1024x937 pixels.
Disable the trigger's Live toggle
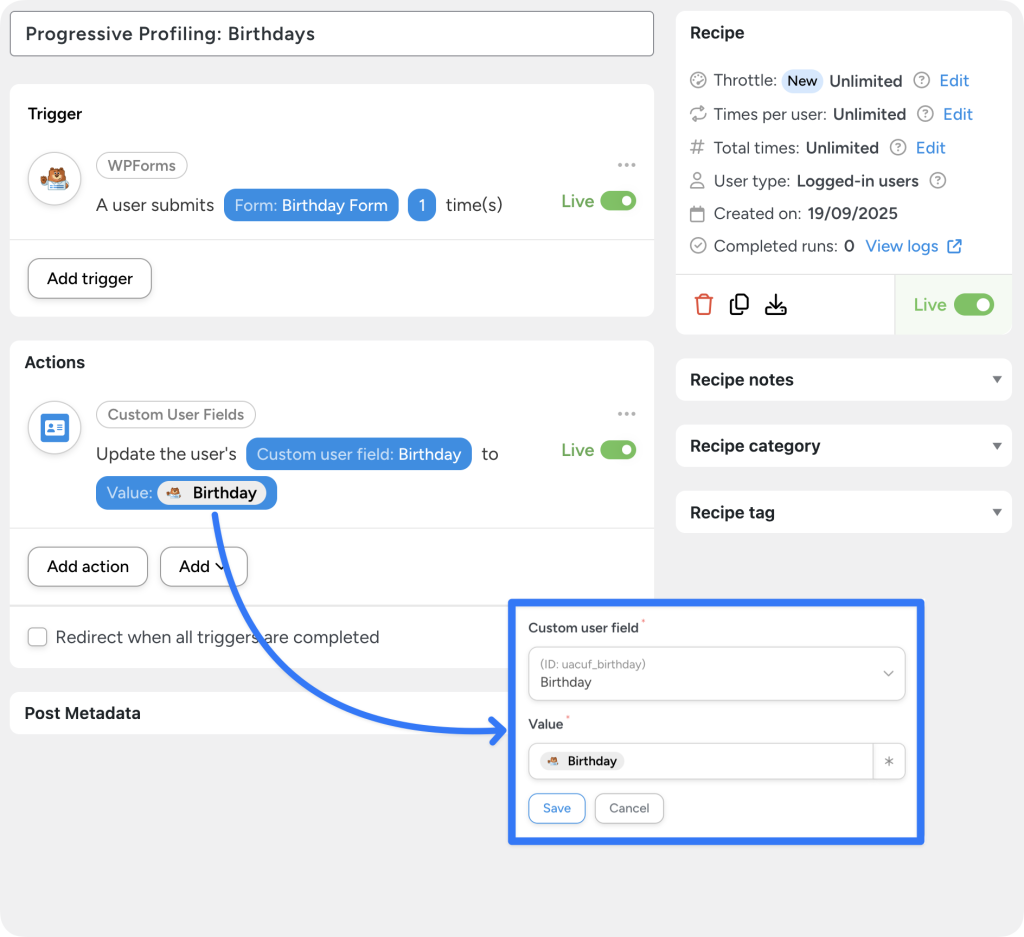tap(620, 200)
